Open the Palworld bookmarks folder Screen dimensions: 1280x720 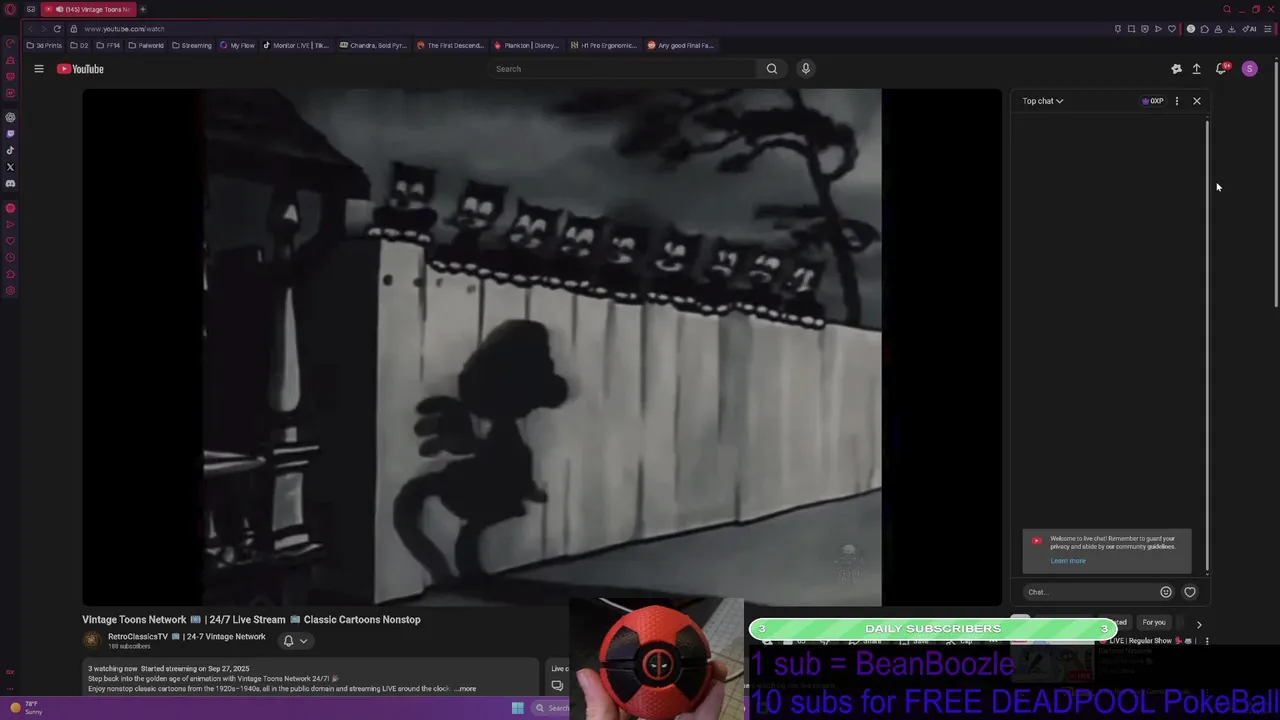146,45
